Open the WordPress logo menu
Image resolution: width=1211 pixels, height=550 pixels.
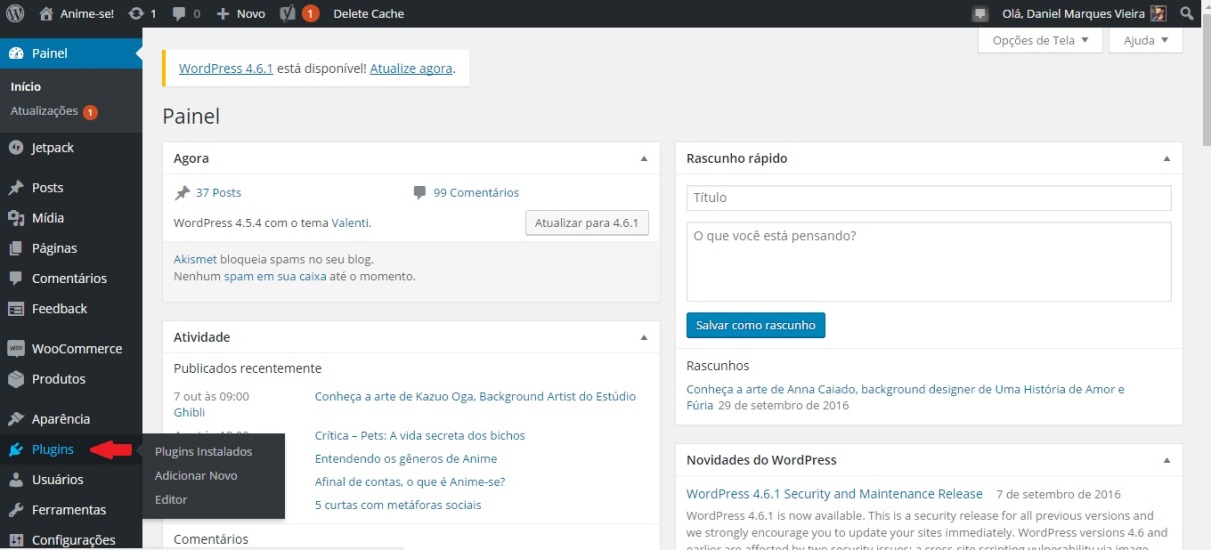pos(15,14)
